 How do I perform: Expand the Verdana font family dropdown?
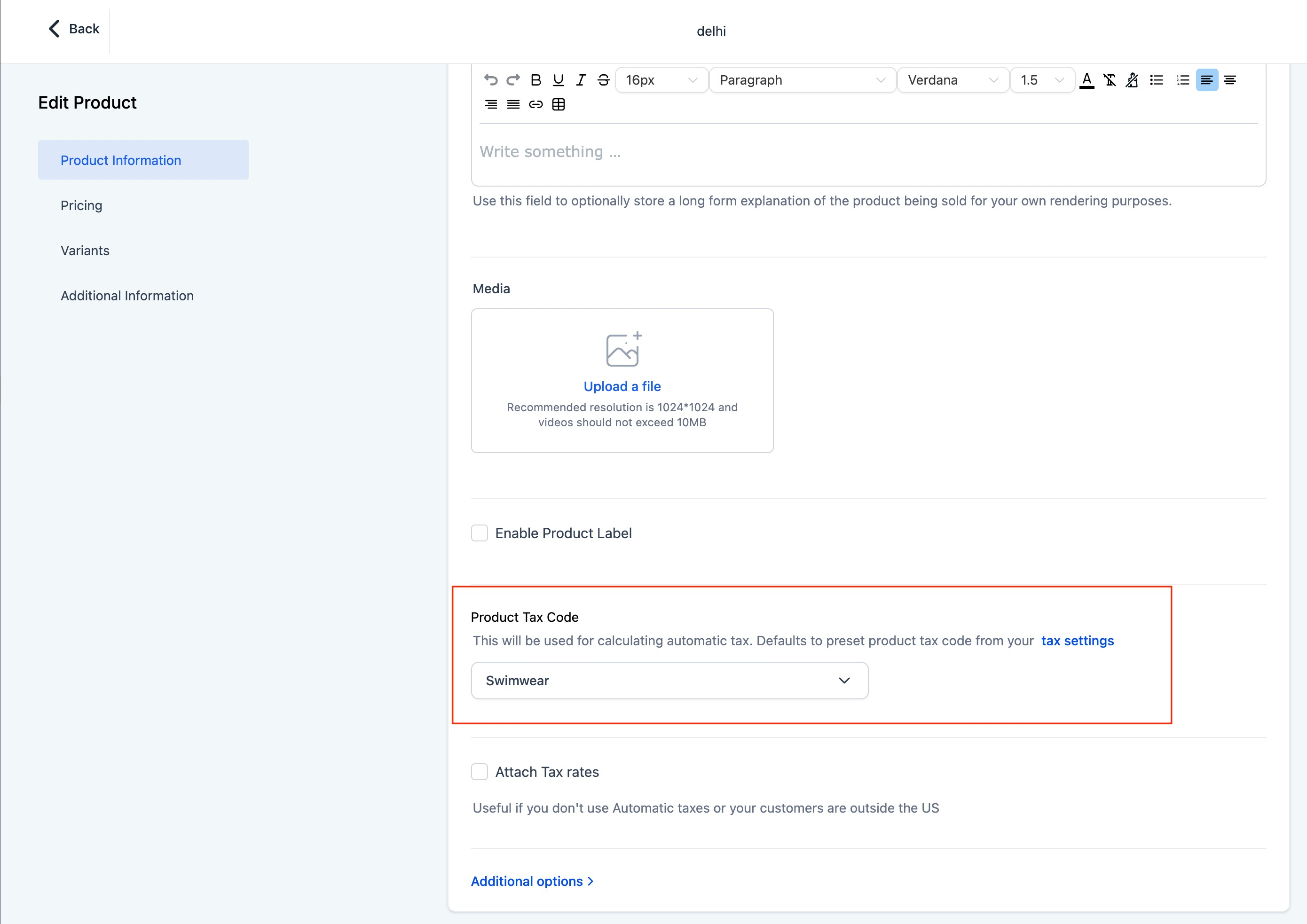953,80
